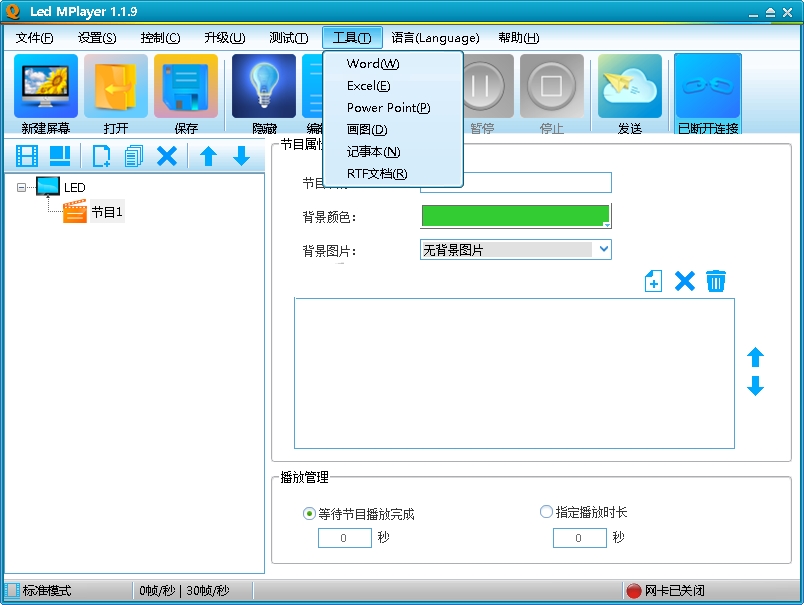Open a file with the 打开 icon

coord(116,86)
